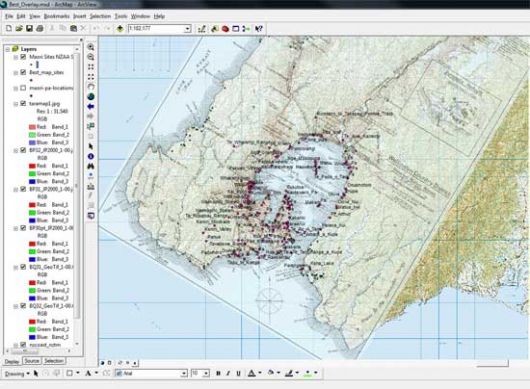Click the Full Extent globe icon
Viewport: 530px width, 389px height.
tap(91, 97)
